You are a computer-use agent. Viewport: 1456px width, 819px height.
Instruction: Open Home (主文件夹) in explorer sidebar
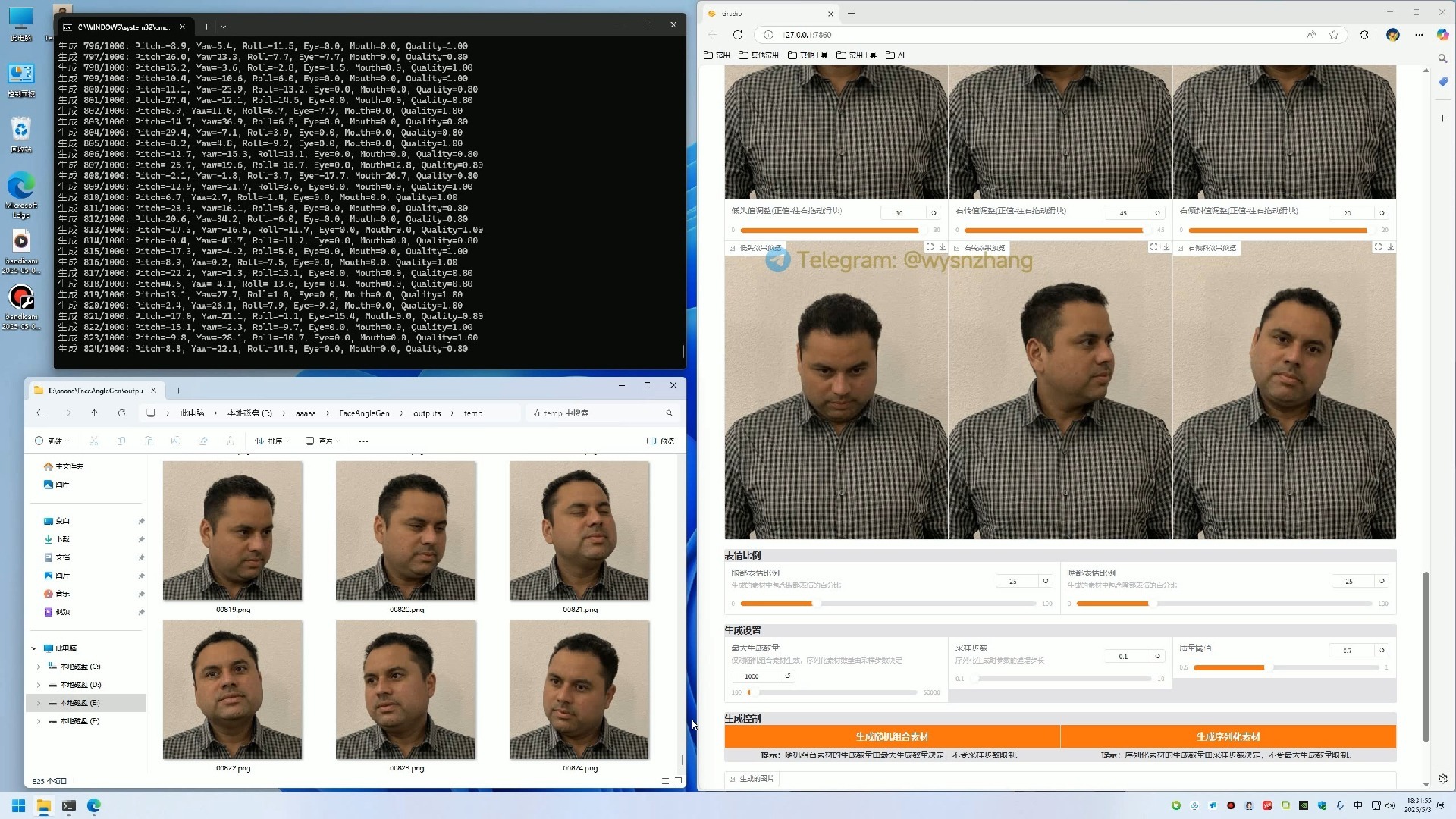(x=64, y=466)
